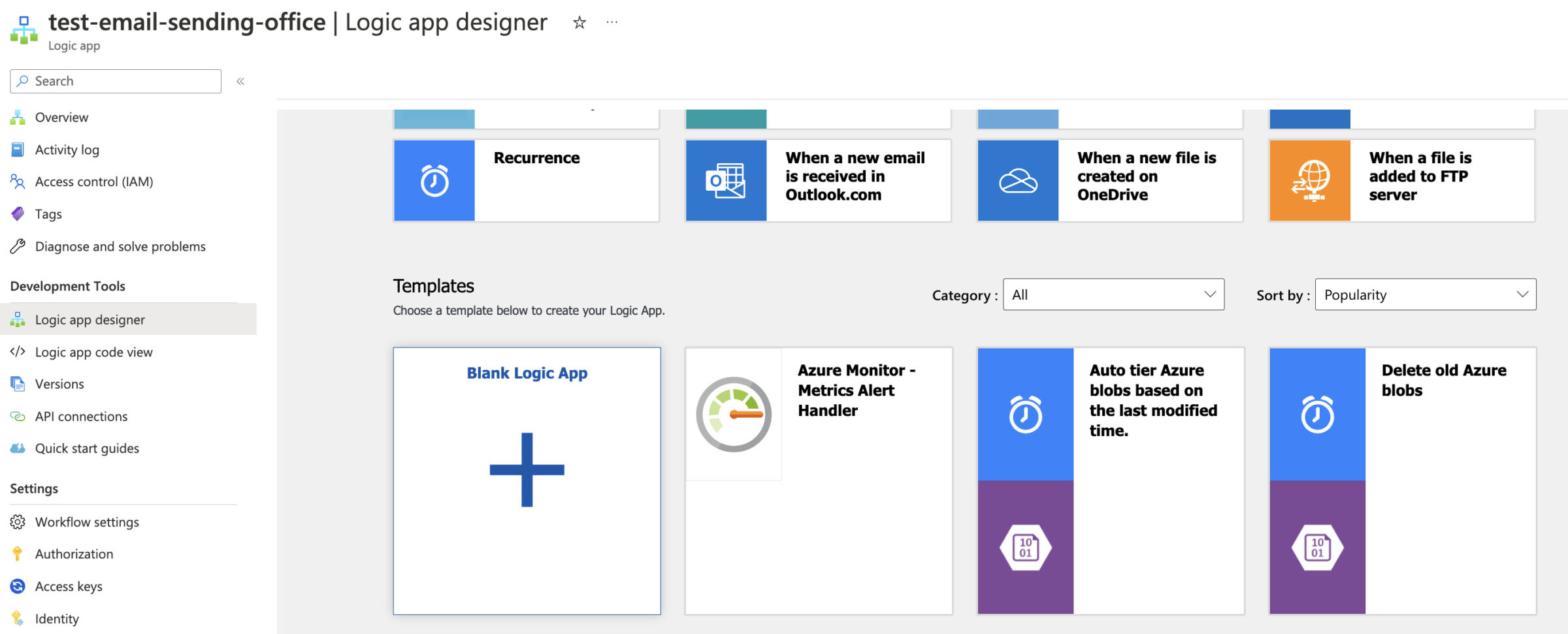Click the Workflow settings gear icon

tap(18, 522)
